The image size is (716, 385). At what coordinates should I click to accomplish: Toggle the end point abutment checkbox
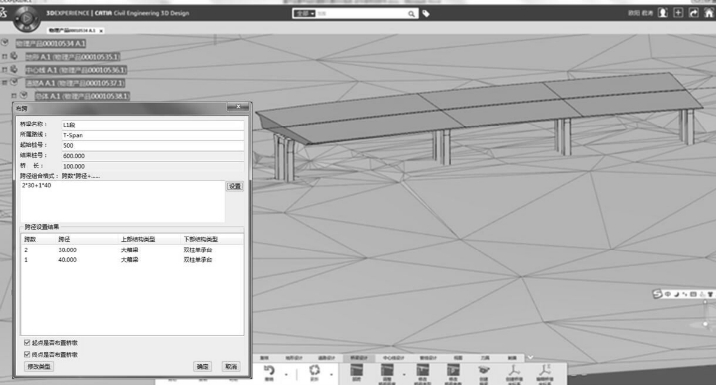(x=27, y=354)
